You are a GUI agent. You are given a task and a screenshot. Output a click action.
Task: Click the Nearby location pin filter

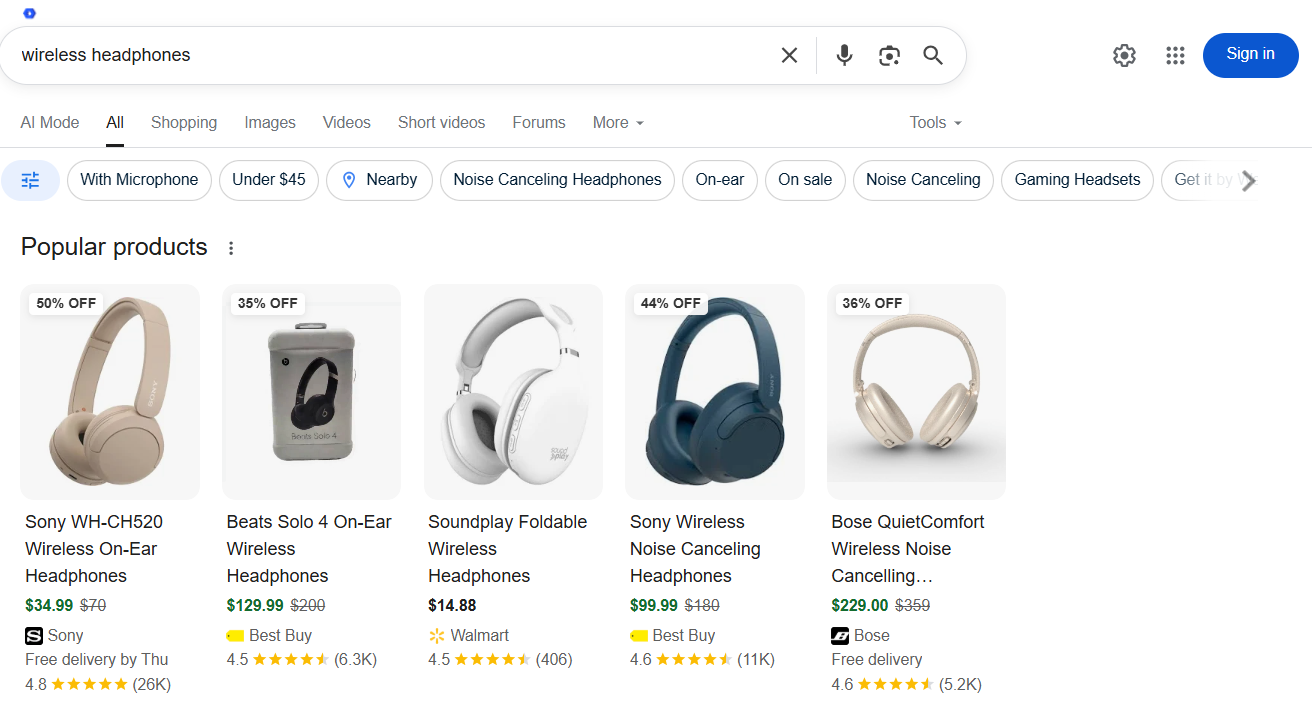379,180
